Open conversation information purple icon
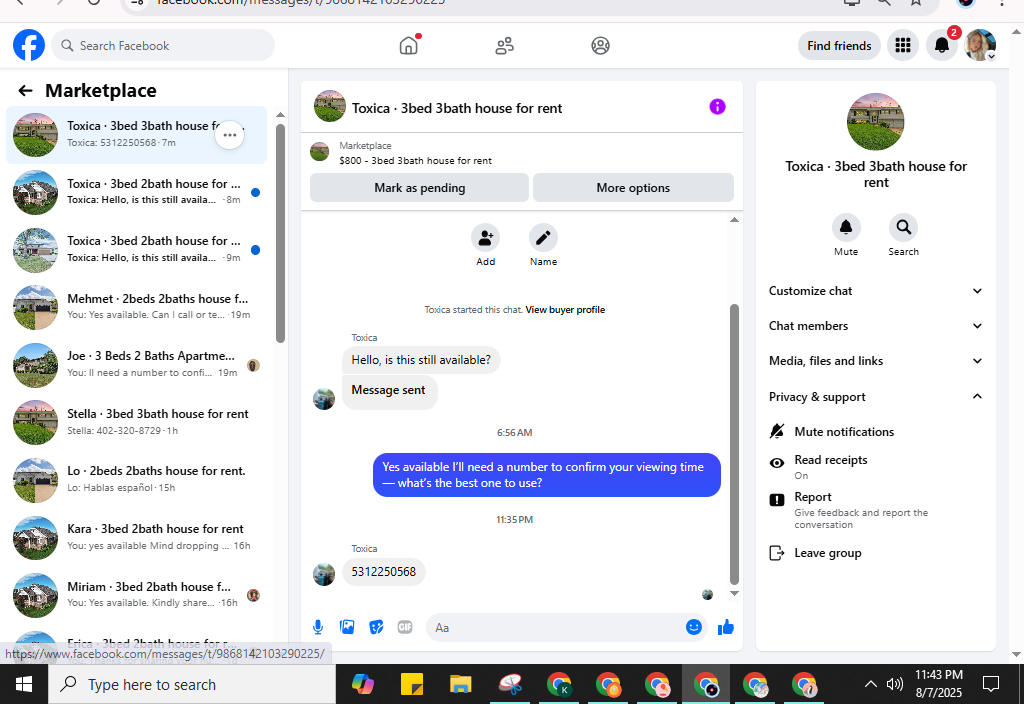 click(x=717, y=106)
